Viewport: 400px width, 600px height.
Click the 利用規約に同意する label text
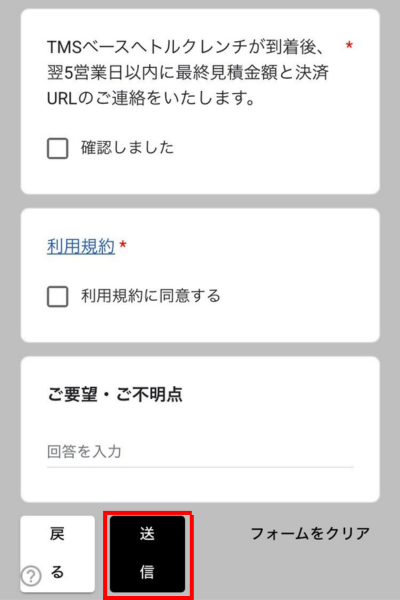coord(150,296)
